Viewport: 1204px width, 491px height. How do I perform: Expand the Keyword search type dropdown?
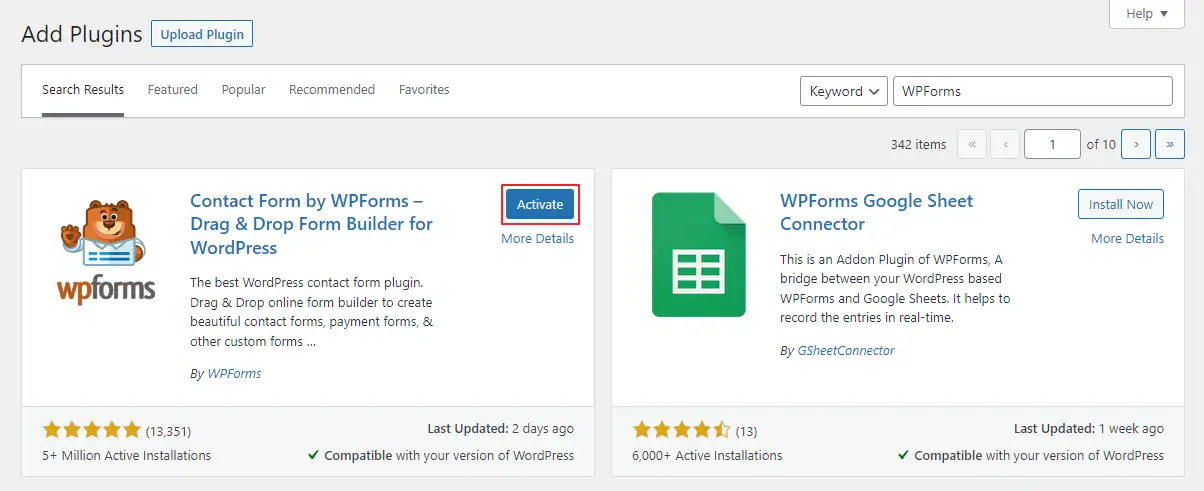point(844,91)
